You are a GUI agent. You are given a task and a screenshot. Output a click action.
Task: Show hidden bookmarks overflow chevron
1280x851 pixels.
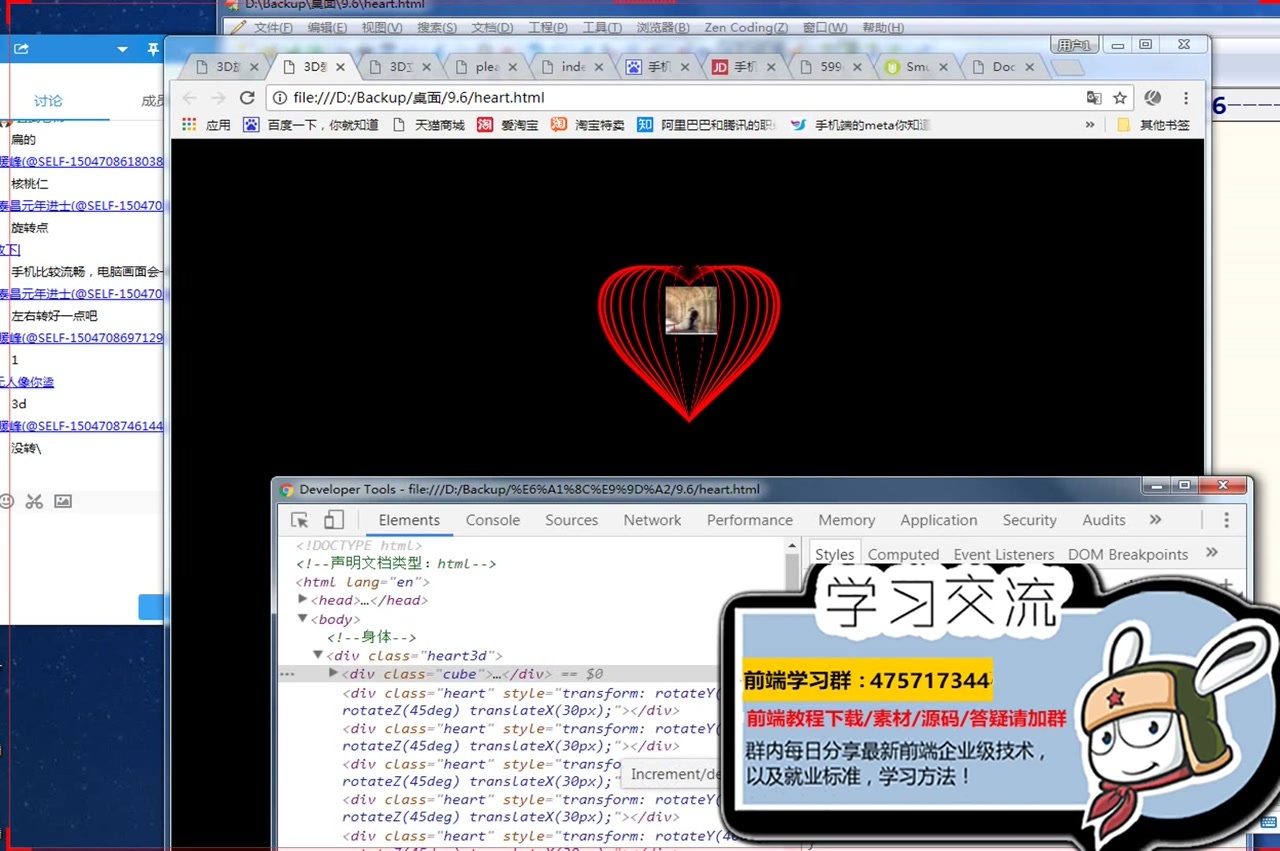click(1090, 125)
